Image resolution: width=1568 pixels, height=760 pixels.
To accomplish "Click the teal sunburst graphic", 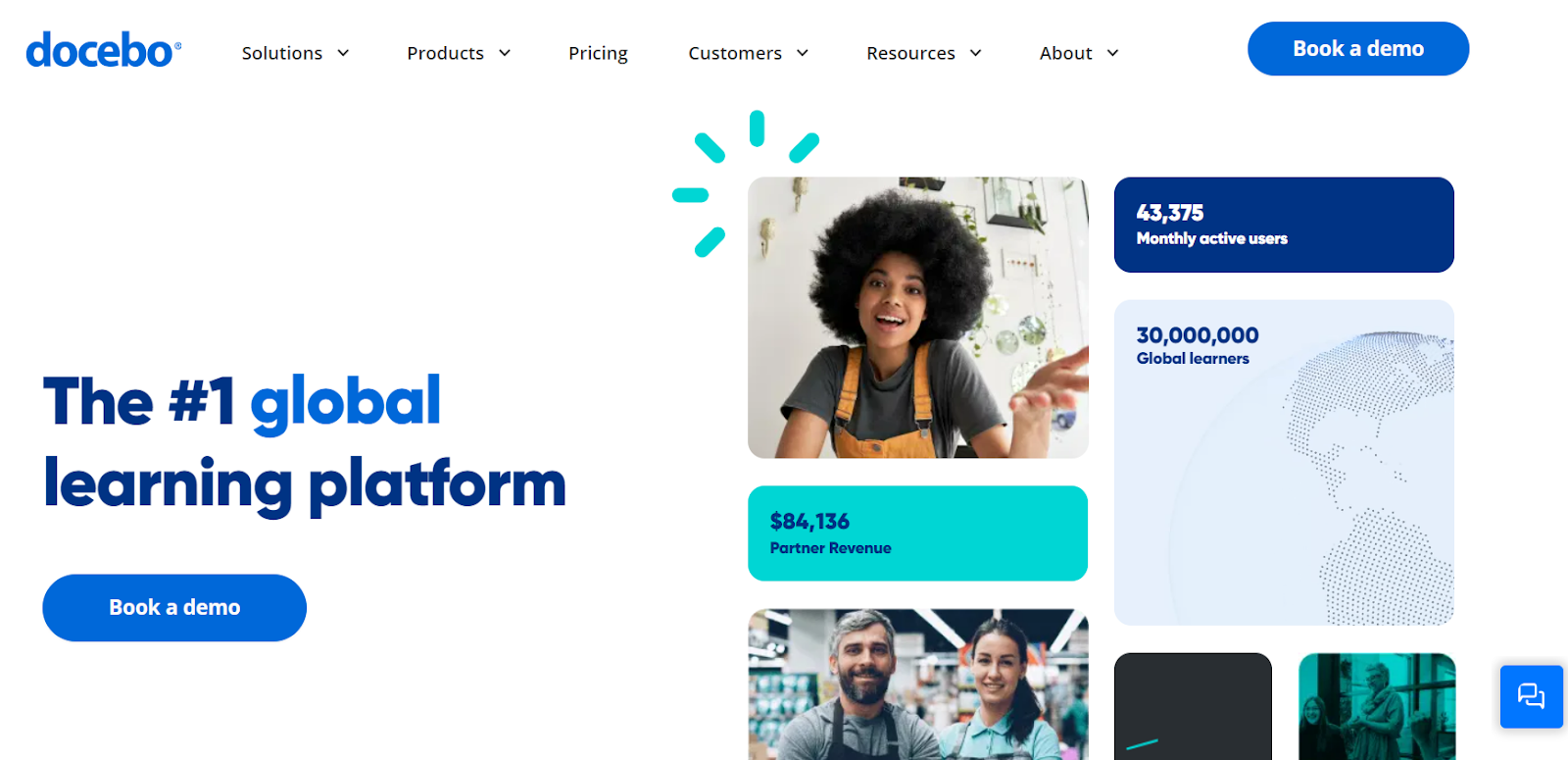I will point(744,182).
